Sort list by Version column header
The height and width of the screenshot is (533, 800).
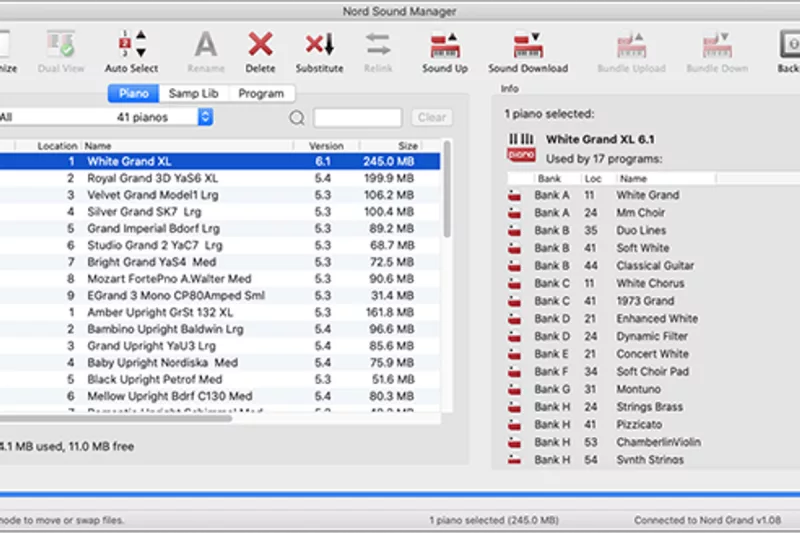(x=326, y=146)
